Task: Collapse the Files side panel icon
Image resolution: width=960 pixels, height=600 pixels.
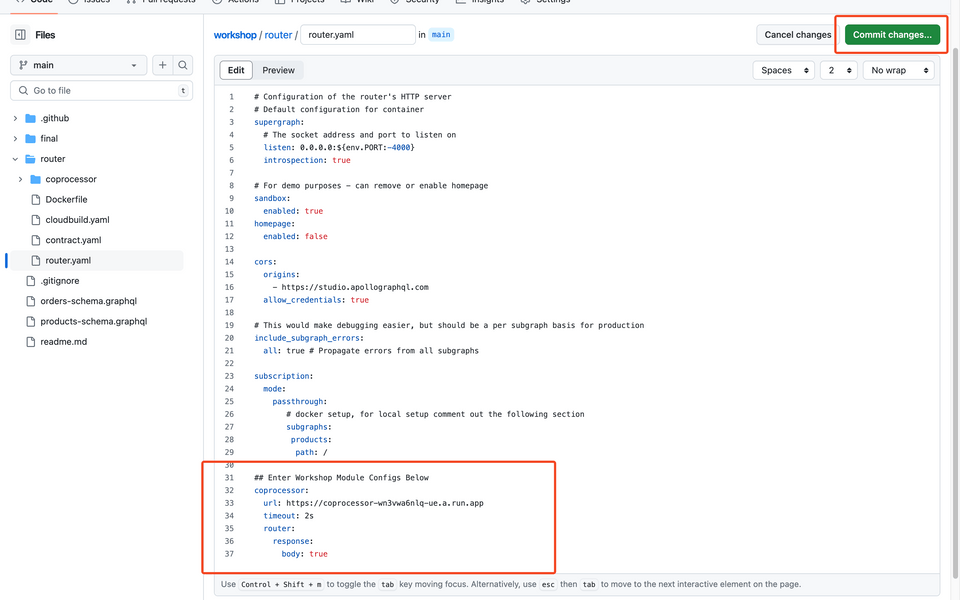Action: click(20, 35)
